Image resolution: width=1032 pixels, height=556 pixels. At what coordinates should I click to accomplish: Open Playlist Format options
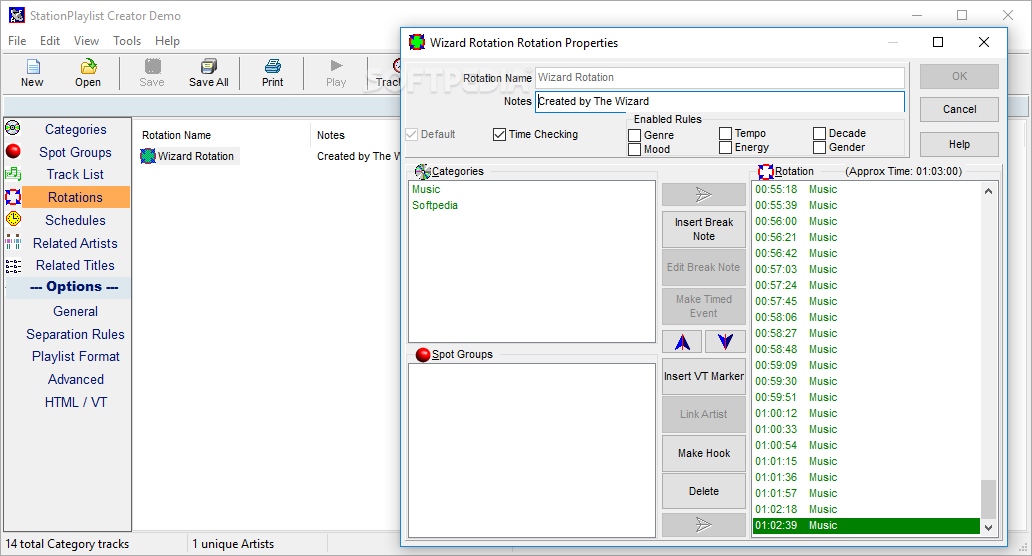76,357
